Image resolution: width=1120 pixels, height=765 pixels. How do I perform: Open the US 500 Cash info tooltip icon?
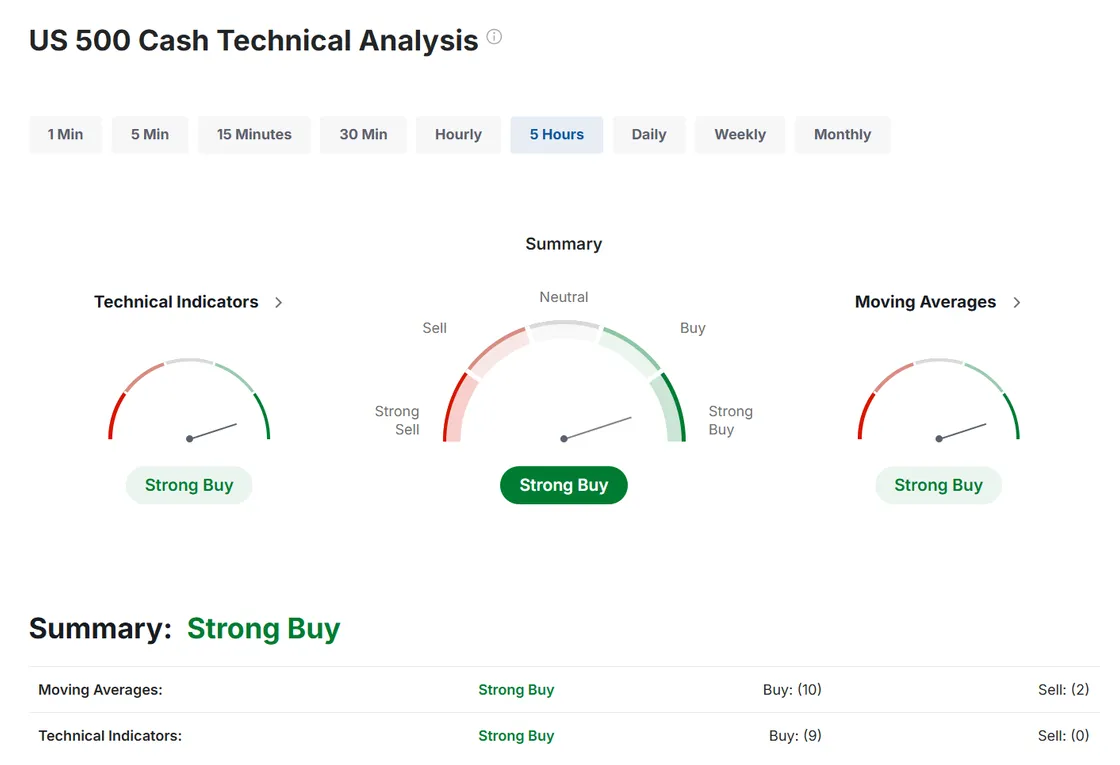(x=493, y=36)
